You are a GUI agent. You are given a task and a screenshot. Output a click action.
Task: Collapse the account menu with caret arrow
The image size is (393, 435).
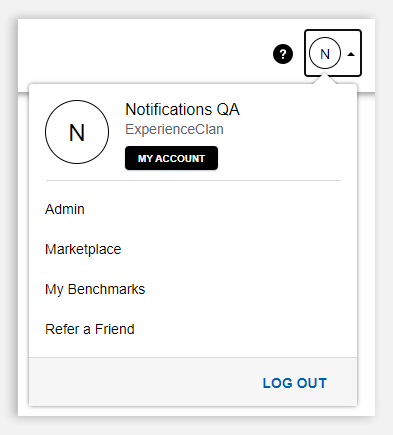click(x=351, y=54)
